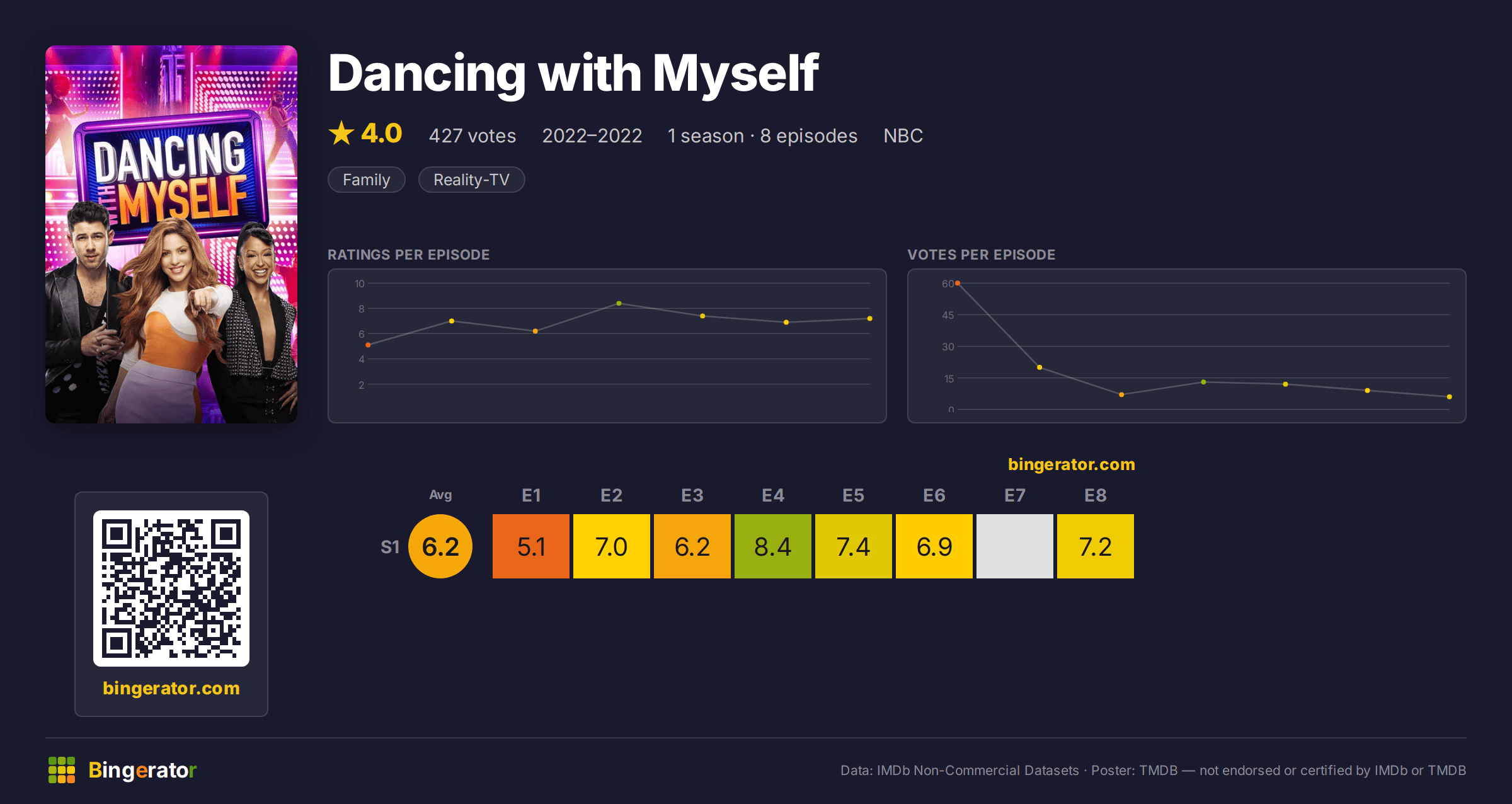Click the Bingerator grid logo icon
This screenshot has width=1512, height=804.
(x=62, y=770)
